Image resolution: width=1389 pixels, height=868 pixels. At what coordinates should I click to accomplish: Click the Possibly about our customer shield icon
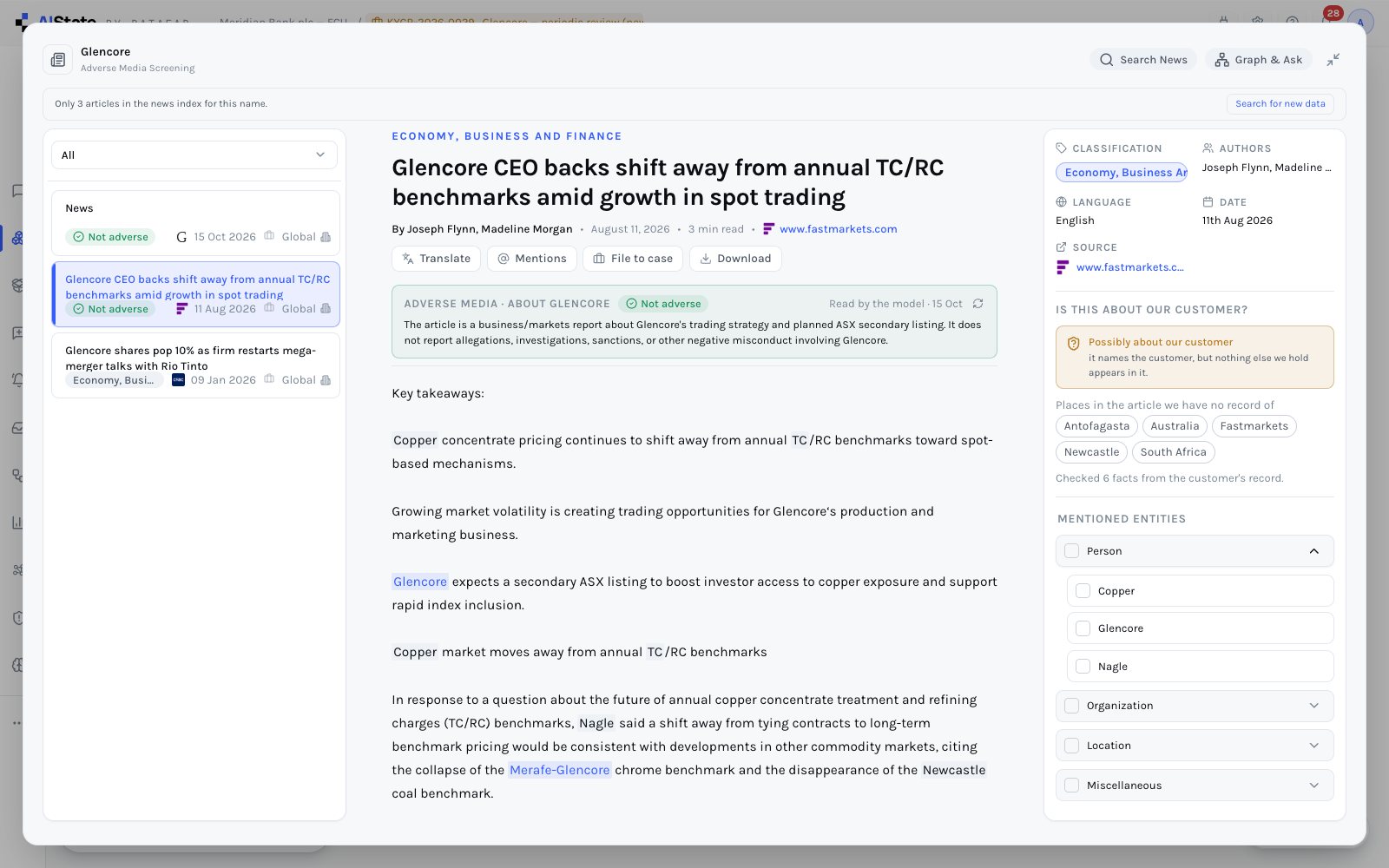1074,343
